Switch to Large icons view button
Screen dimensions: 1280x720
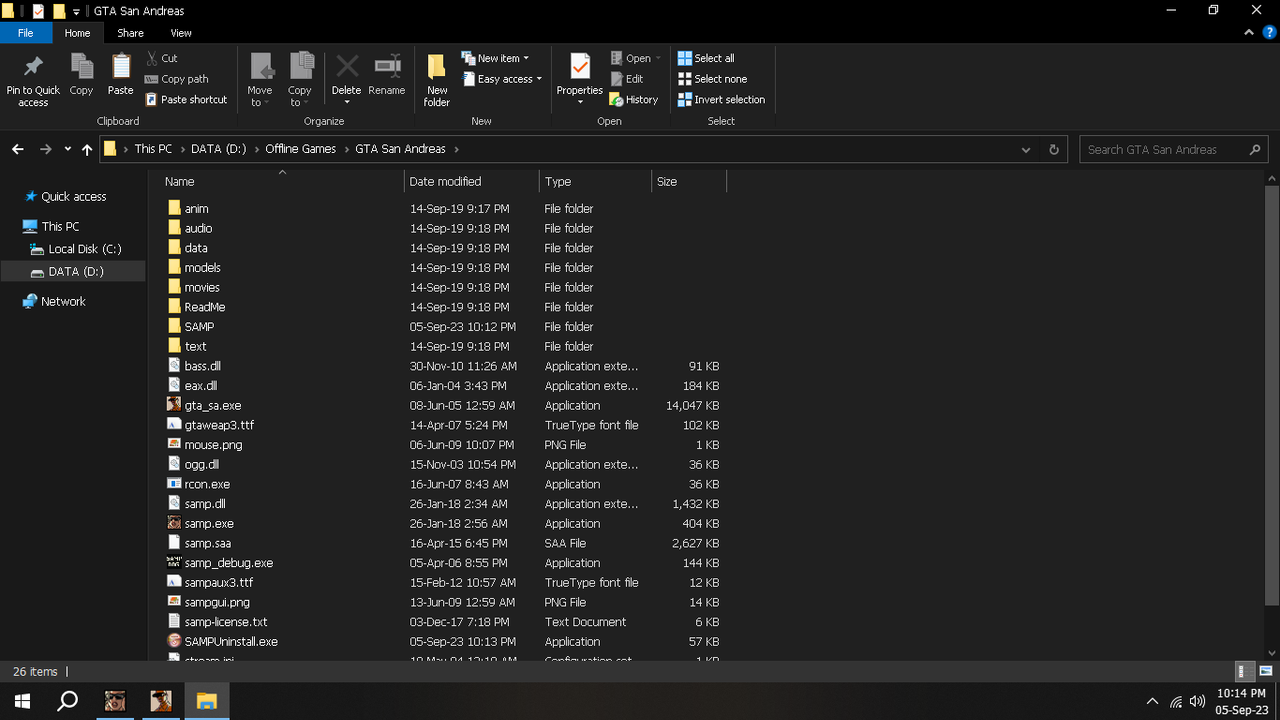[x=1265, y=672]
